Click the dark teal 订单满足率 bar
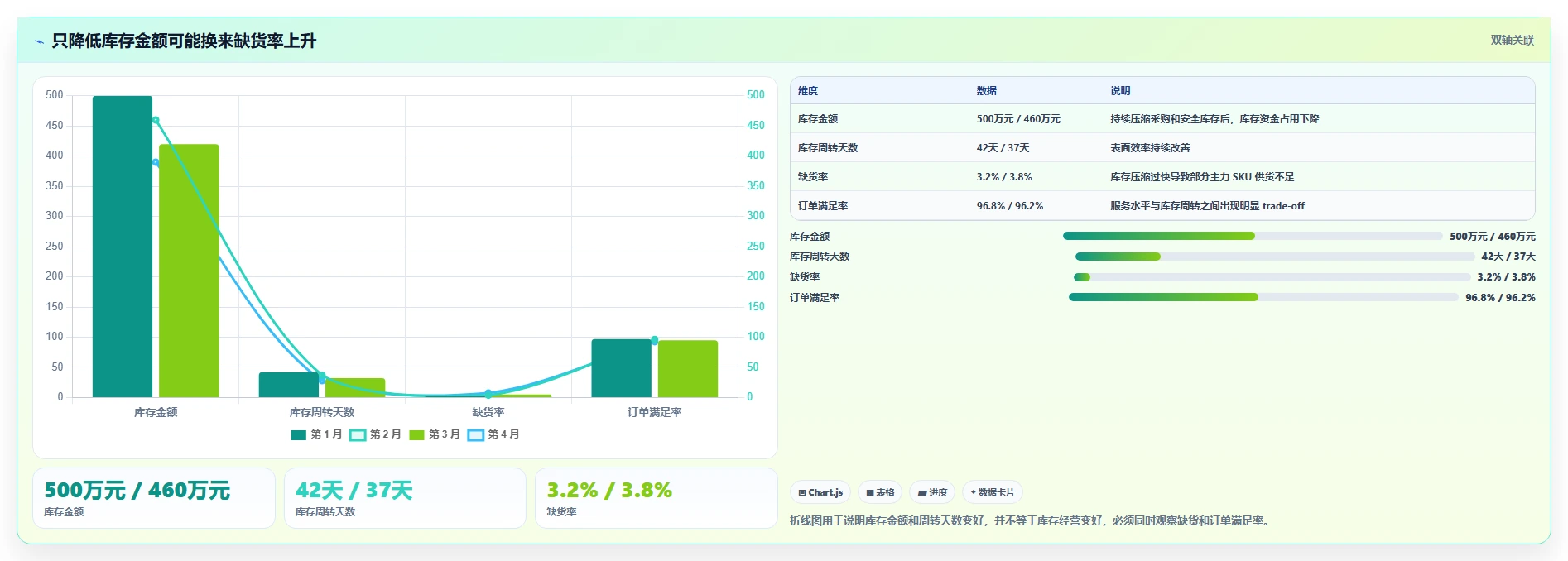 (621, 368)
